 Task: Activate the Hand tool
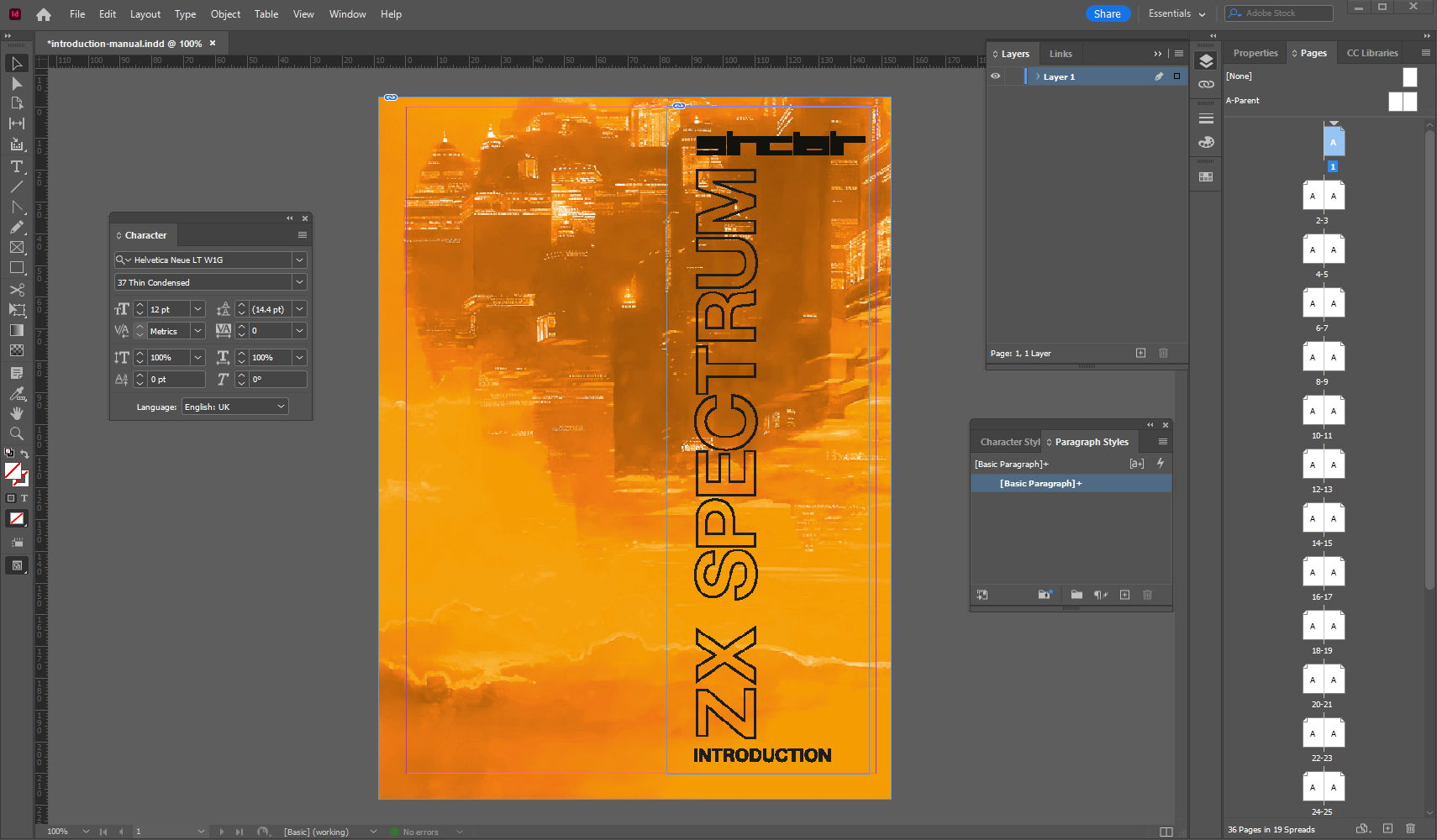pos(16,413)
